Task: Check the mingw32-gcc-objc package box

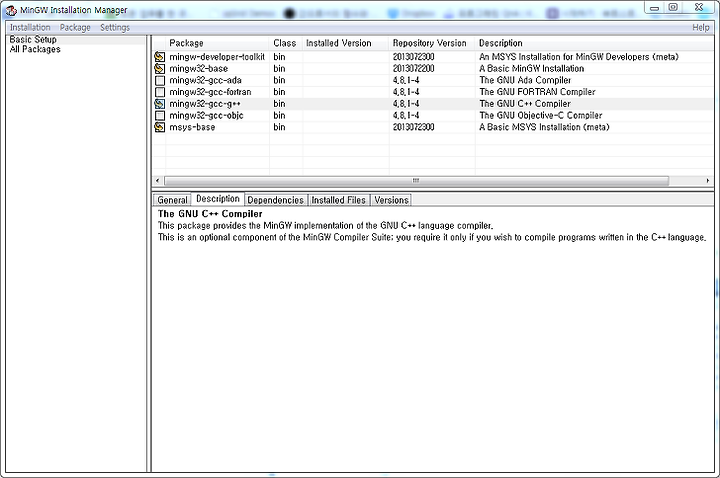Action: [x=159, y=116]
